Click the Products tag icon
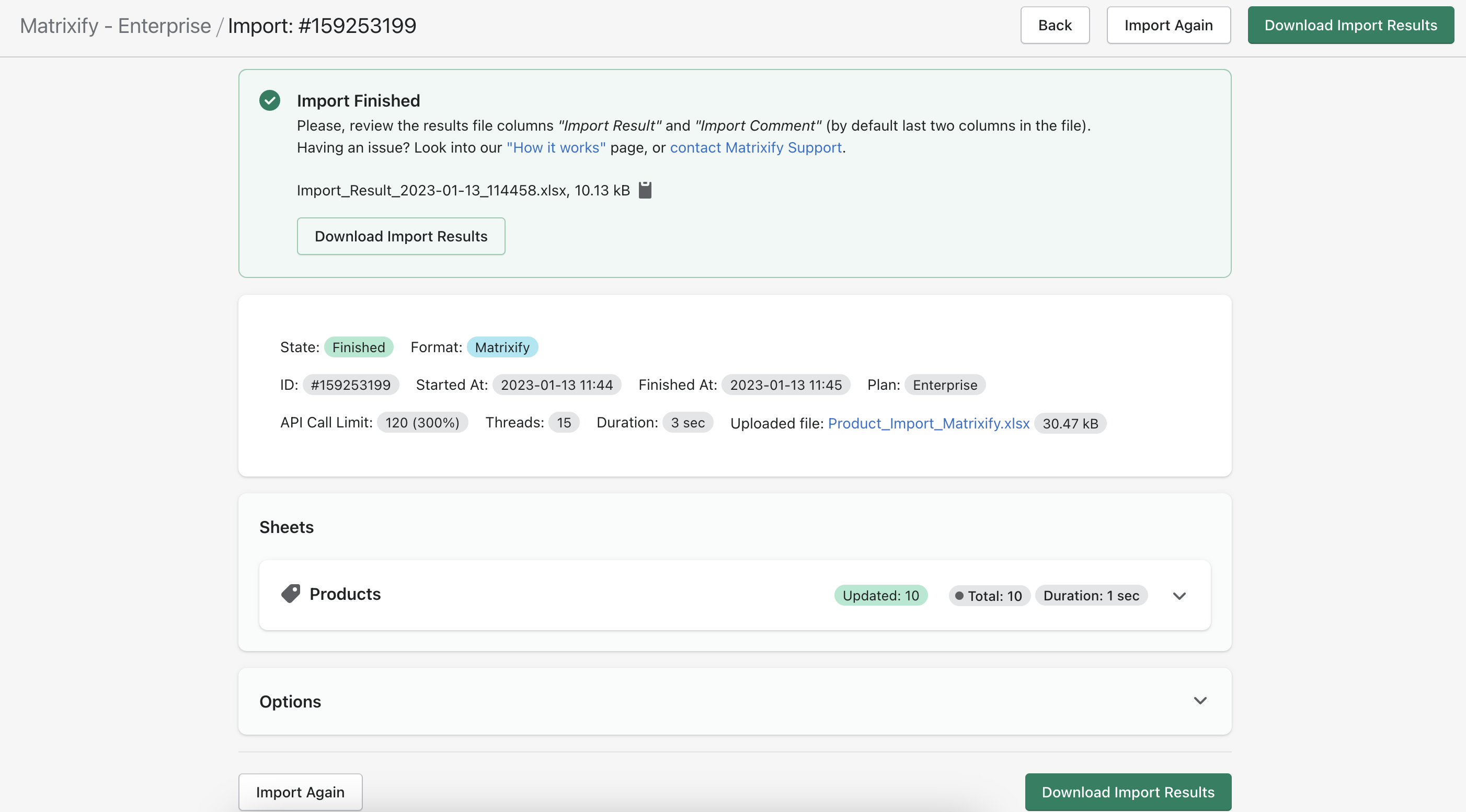The image size is (1466, 812). click(x=291, y=594)
